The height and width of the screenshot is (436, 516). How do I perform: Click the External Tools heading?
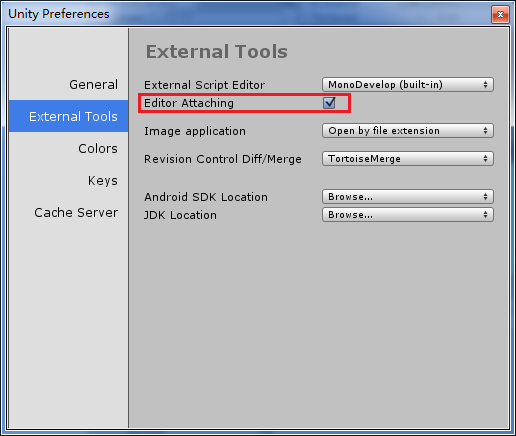[217, 52]
